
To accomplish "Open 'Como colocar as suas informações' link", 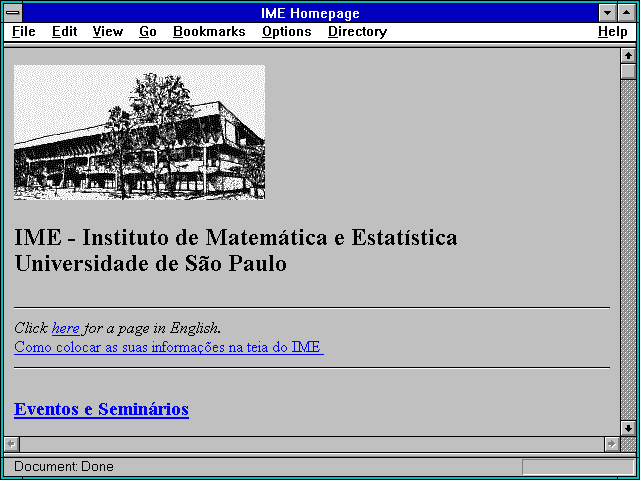I will coord(169,347).
